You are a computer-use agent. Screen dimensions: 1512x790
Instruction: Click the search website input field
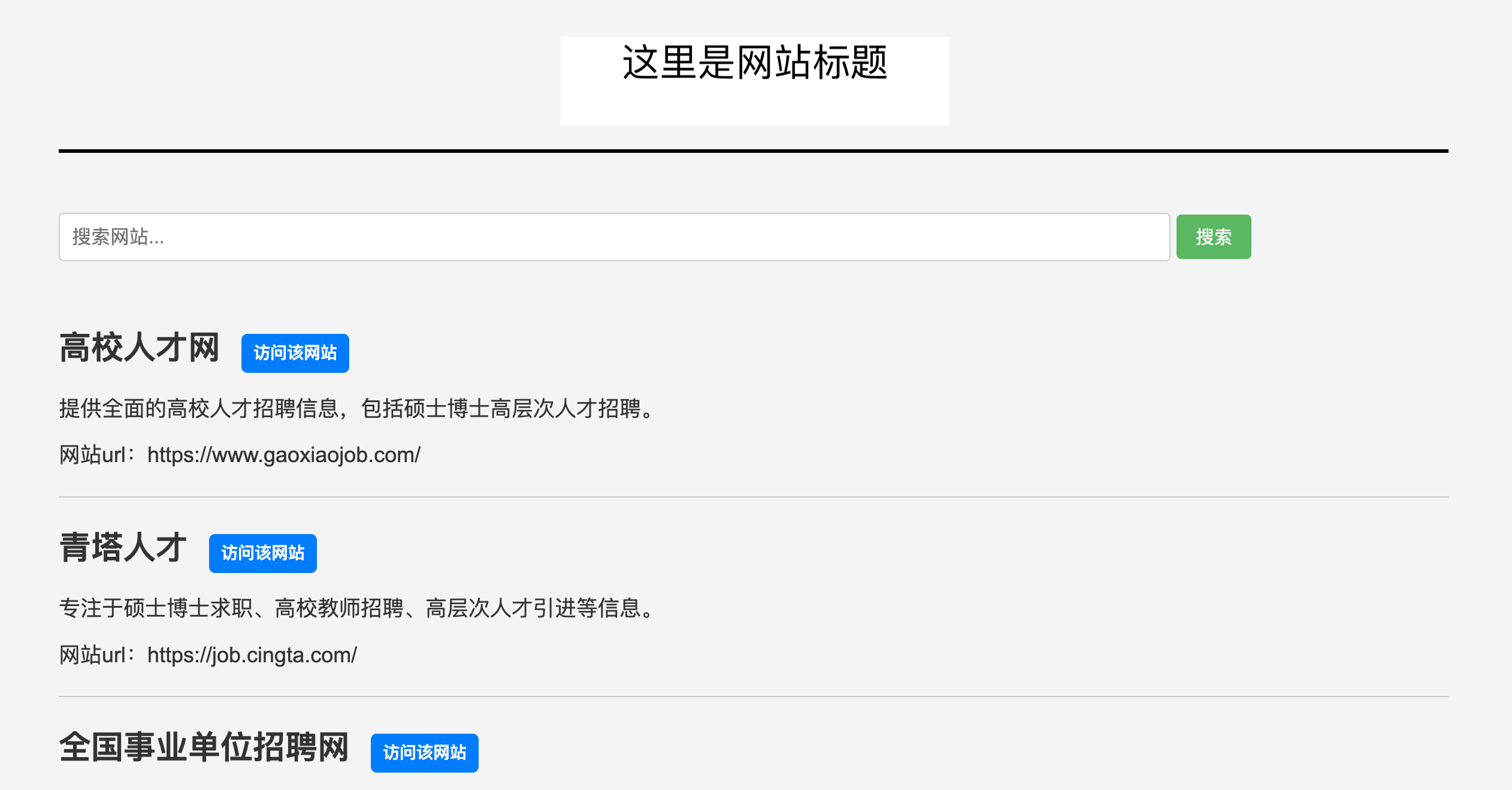pos(613,237)
